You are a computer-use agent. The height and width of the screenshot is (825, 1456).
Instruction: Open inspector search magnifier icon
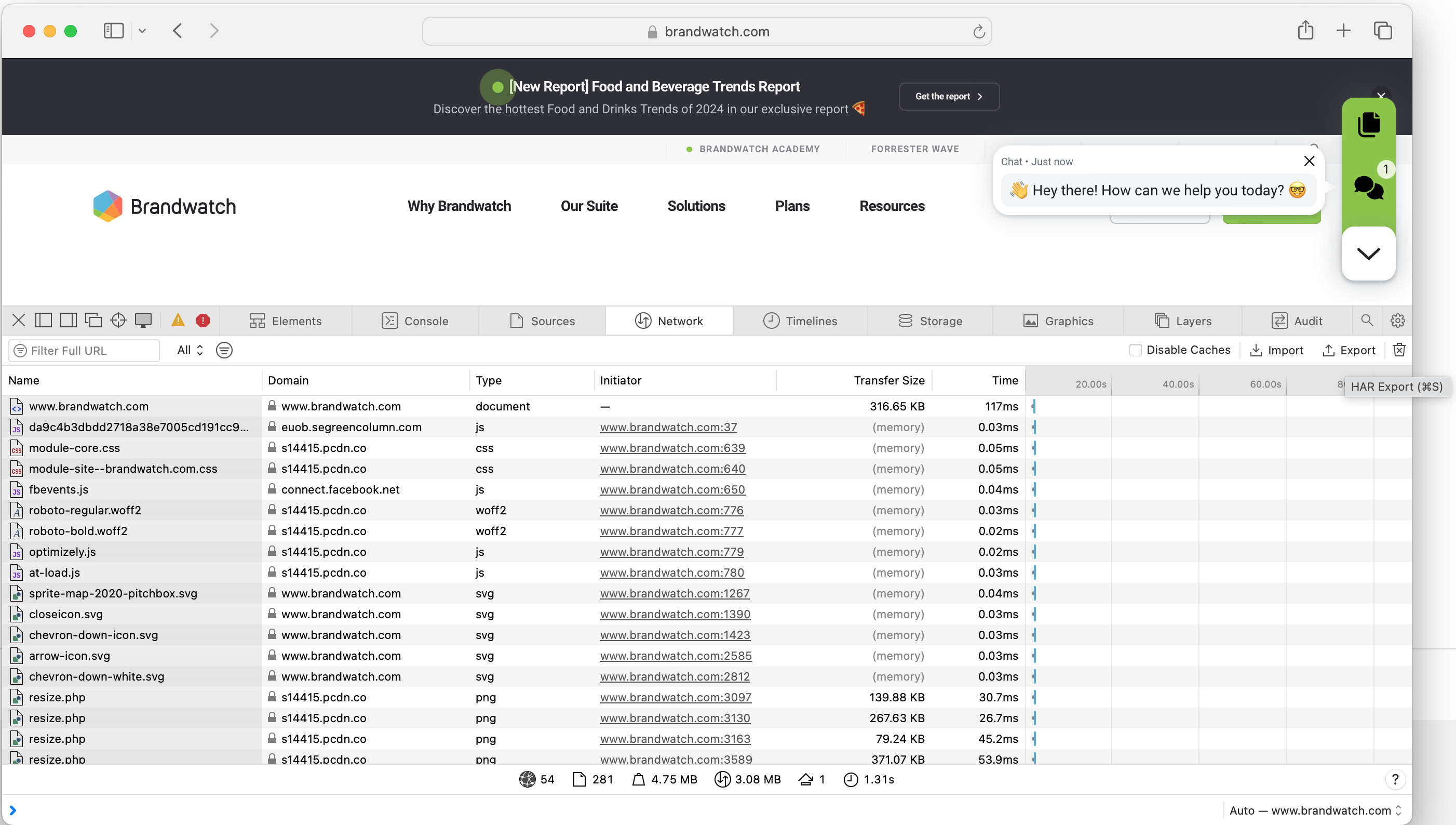pyautogui.click(x=1367, y=321)
